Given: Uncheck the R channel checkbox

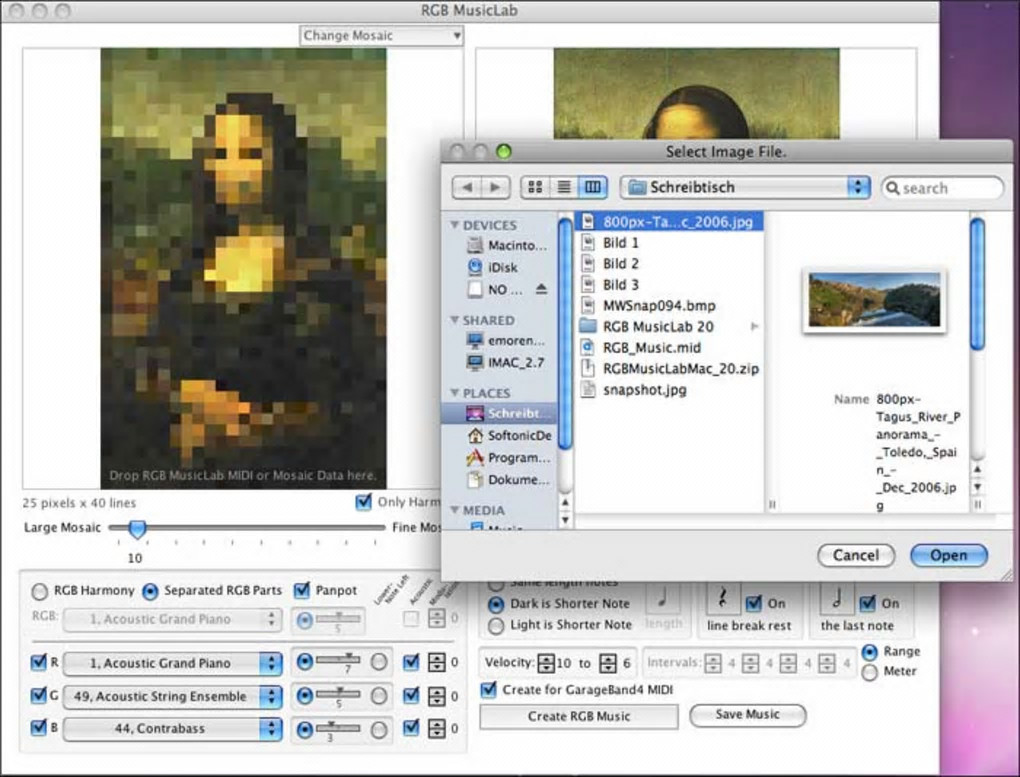Looking at the screenshot, I should [38, 663].
